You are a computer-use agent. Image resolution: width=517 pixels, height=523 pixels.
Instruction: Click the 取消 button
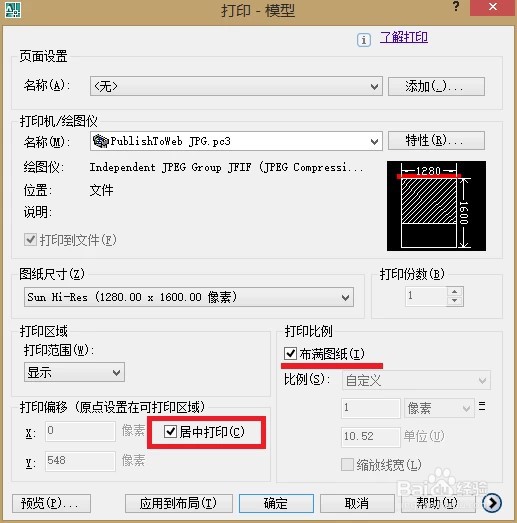point(357,503)
